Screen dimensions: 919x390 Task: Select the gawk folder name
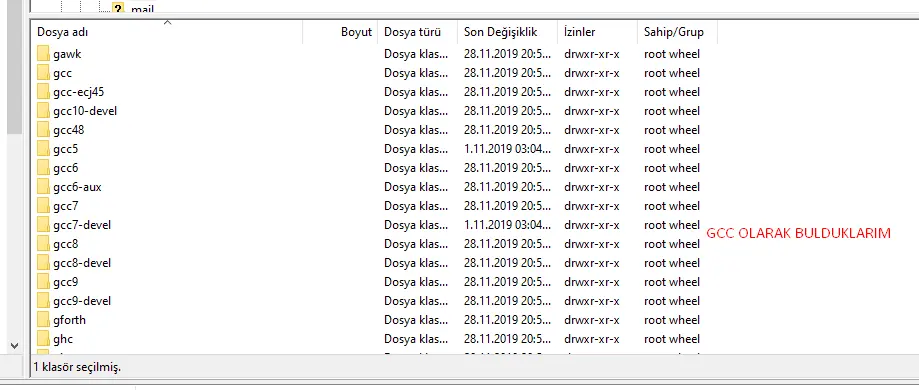tap(67, 54)
